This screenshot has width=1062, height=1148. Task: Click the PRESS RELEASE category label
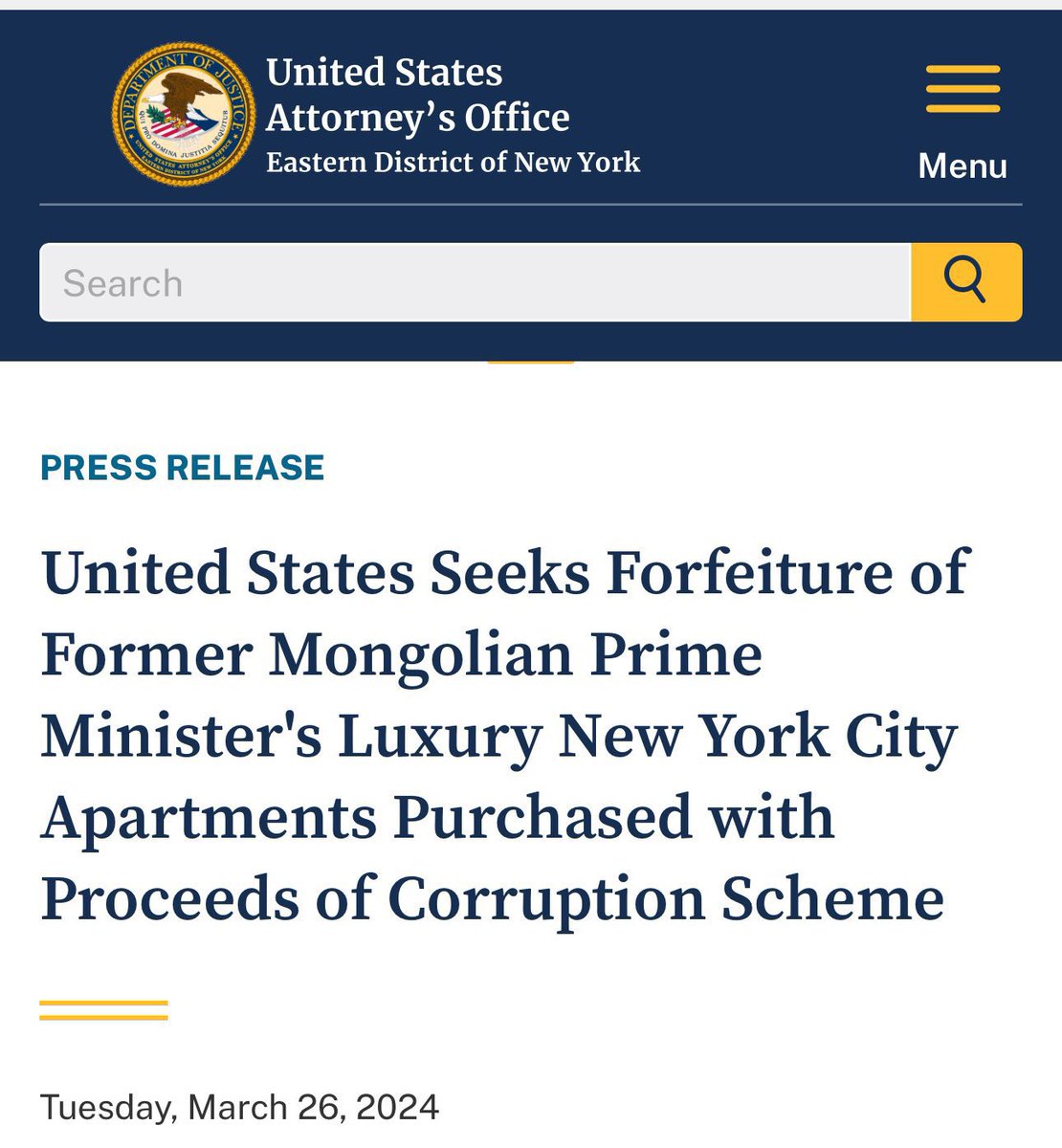pyautogui.click(x=183, y=468)
